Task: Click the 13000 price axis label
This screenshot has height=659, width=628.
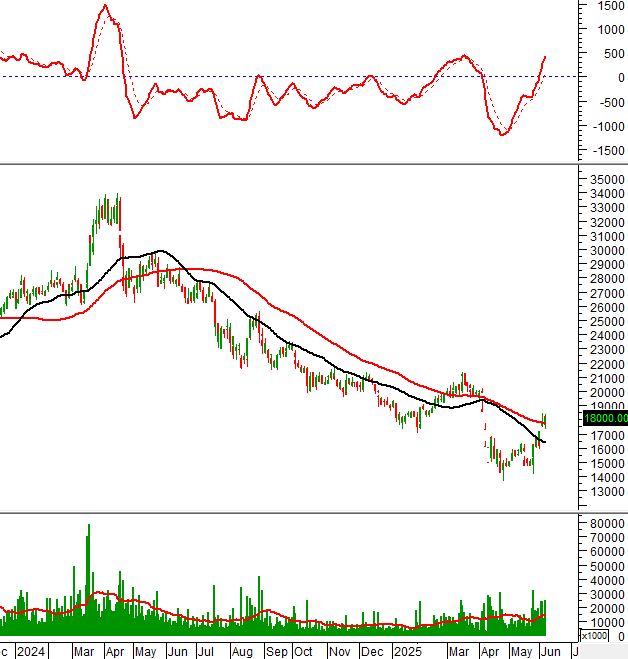Action: (x=604, y=492)
